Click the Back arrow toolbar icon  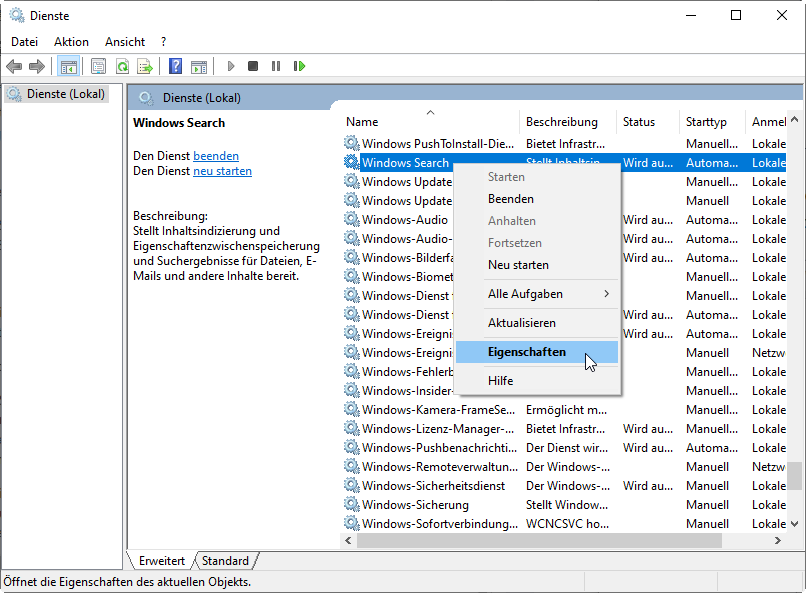pos(14,66)
